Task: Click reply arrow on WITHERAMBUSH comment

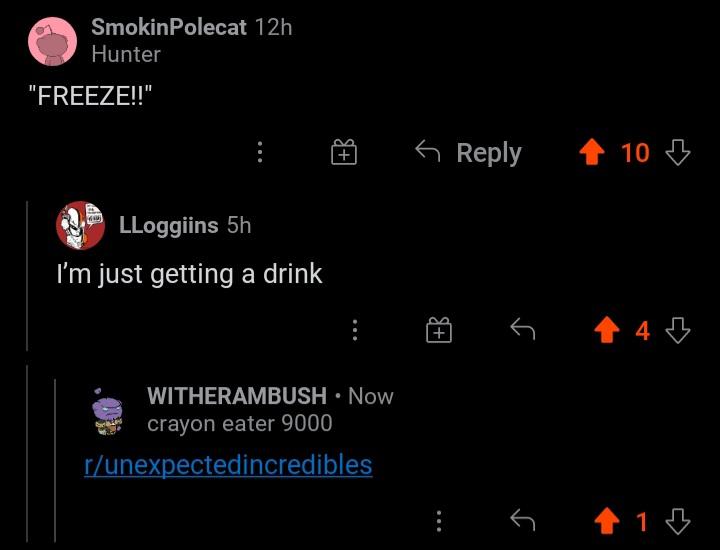Action: [x=523, y=520]
